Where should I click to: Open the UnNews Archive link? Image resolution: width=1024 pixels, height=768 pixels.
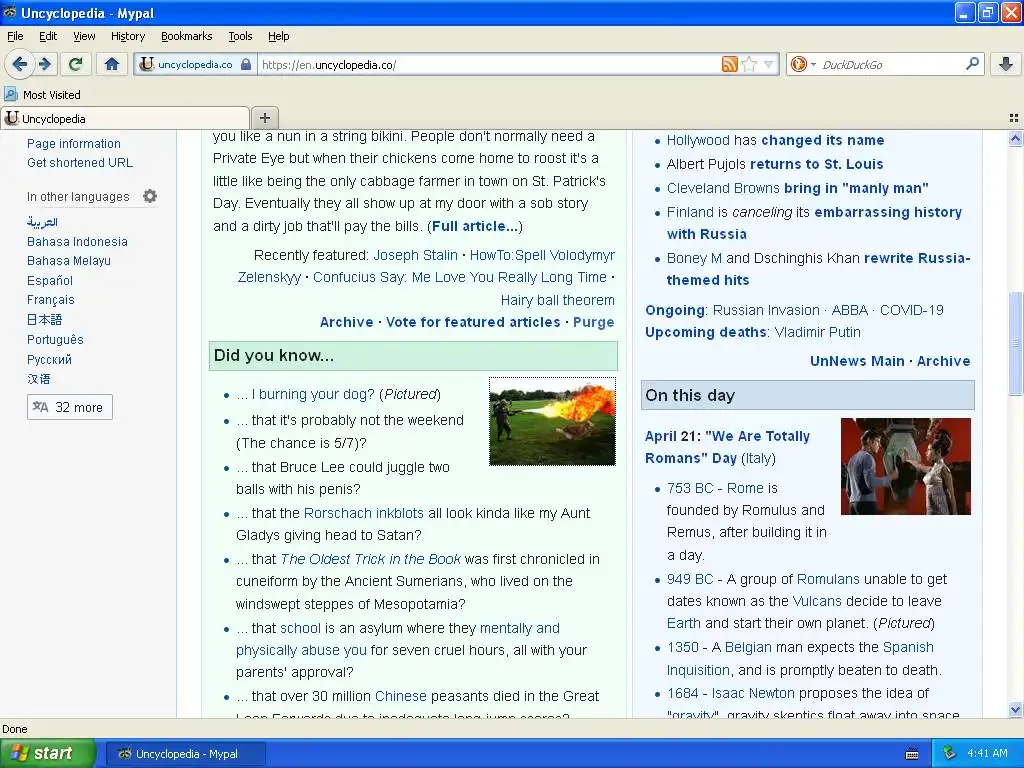point(943,360)
